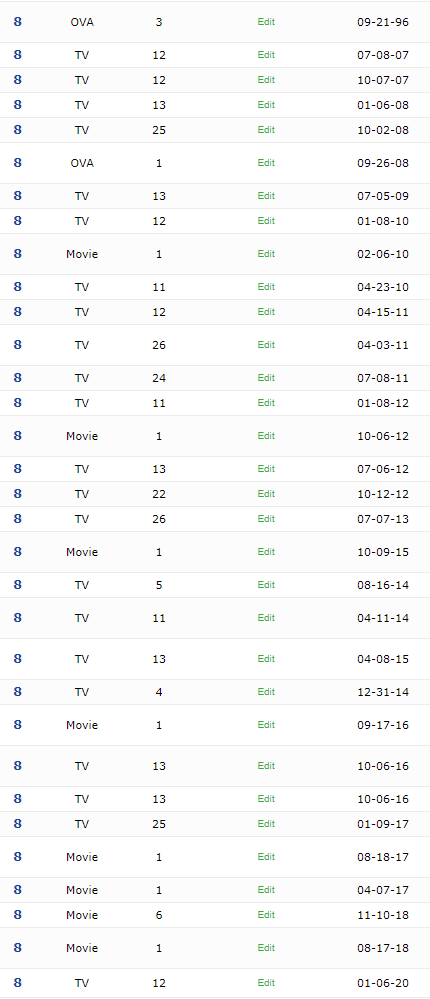Click episode count 11 in 04-23-10 row
Screen dimensions: 430x999
pos(159,287)
